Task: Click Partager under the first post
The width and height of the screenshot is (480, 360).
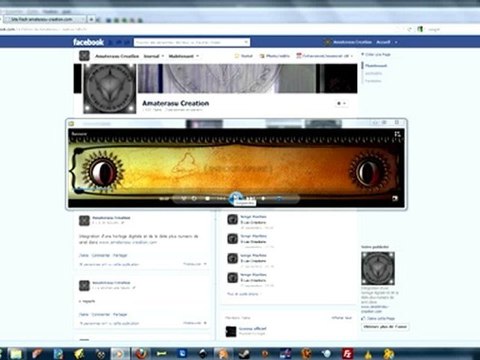Action: 120,255
